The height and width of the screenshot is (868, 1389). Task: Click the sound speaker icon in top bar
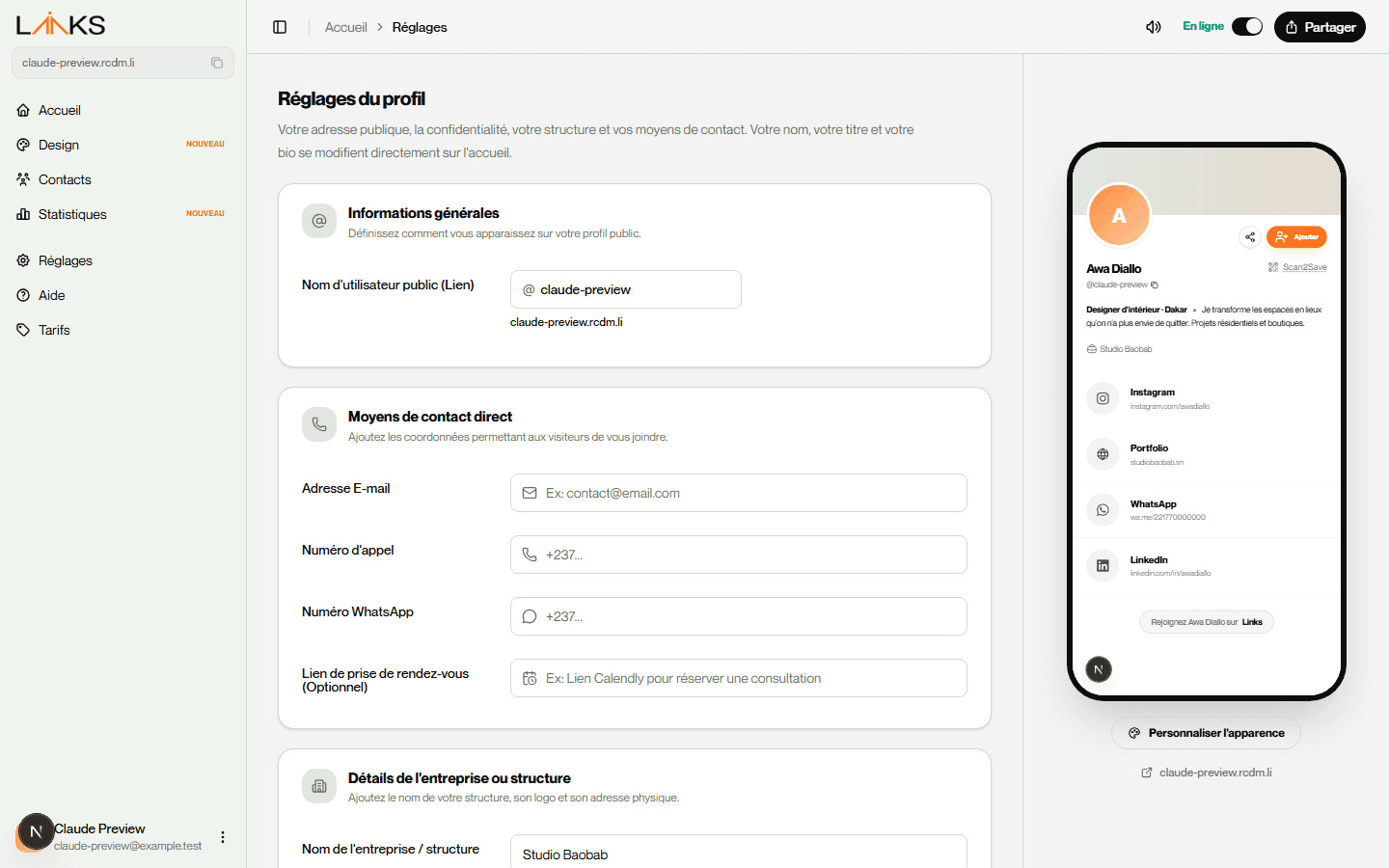click(1154, 27)
